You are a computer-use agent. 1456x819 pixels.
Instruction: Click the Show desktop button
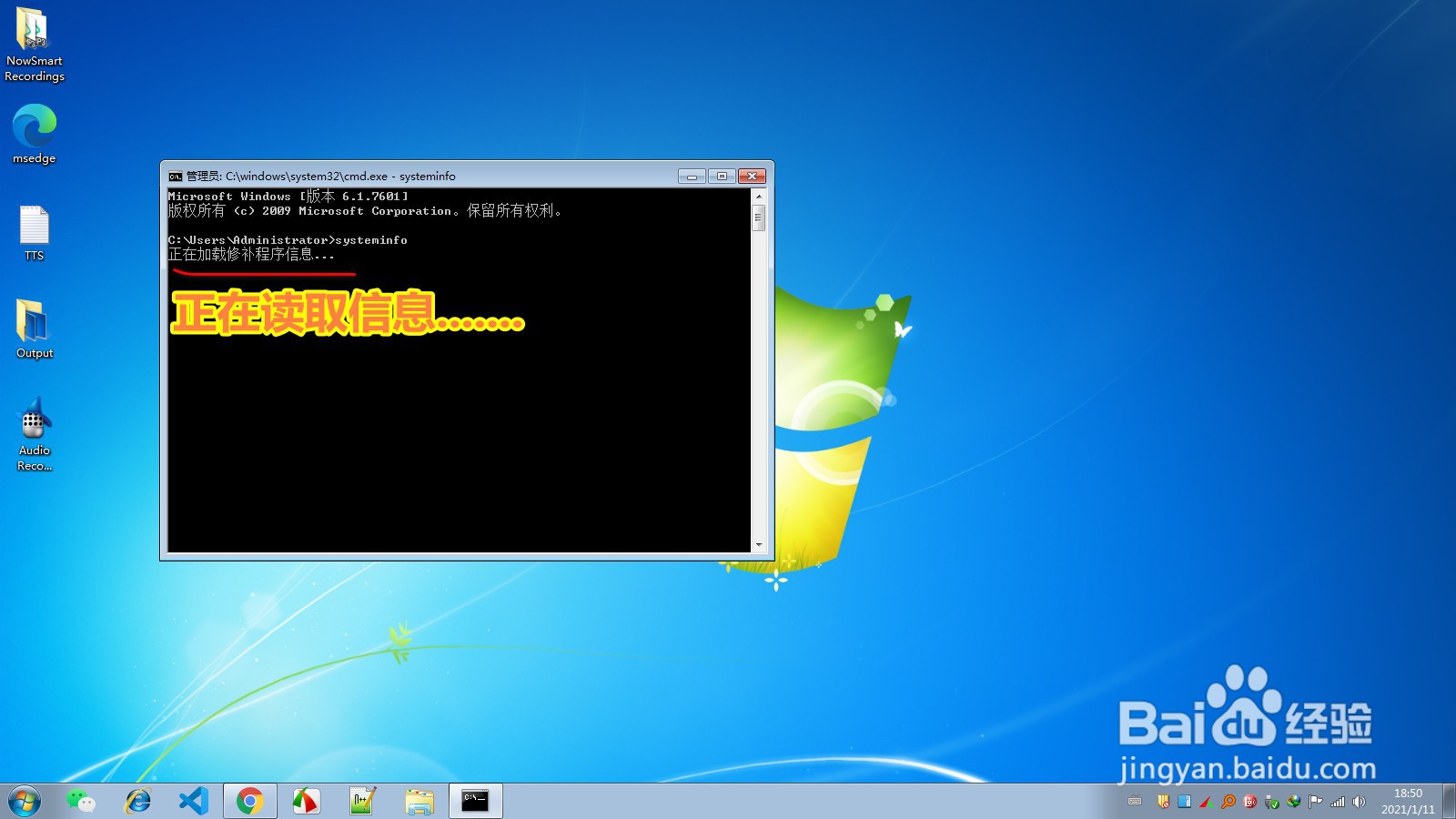coord(1449,802)
